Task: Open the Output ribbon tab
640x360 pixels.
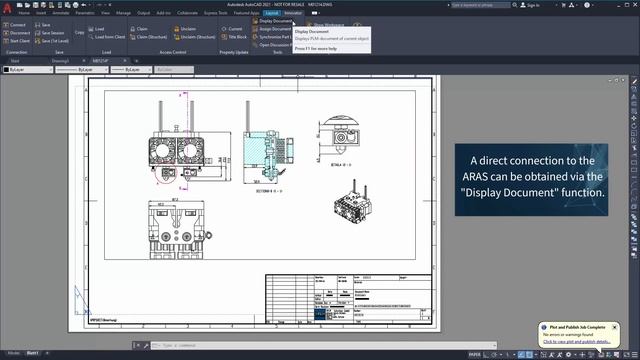Action: [x=143, y=13]
